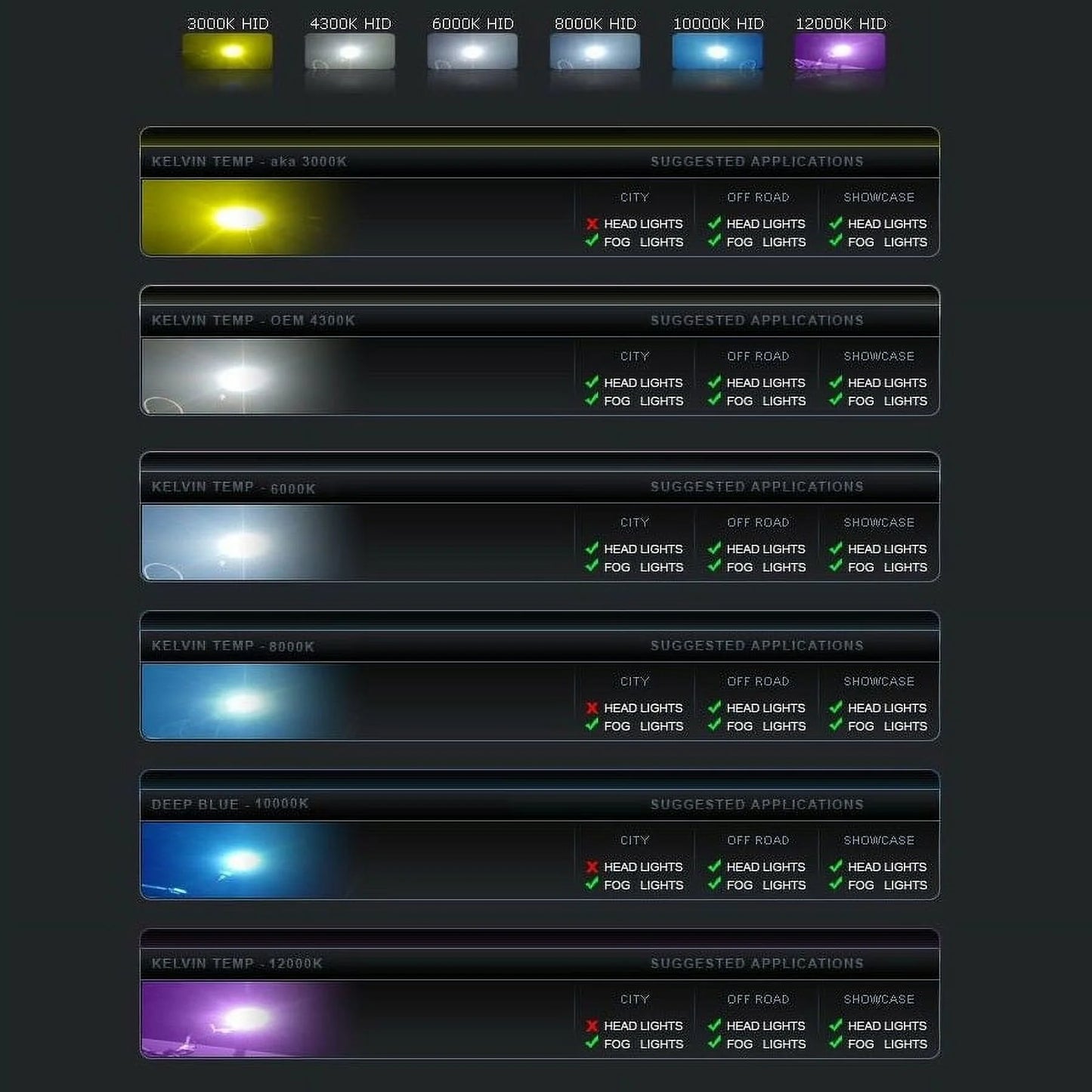Click Suggested Applications in the 8000K panel
The width and height of the screenshot is (1092, 1092).
pyautogui.click(x=756, y=645)
